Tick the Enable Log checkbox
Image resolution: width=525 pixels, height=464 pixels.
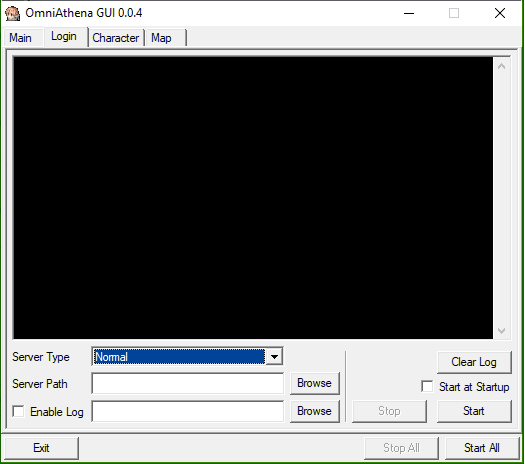coord(18,411)
